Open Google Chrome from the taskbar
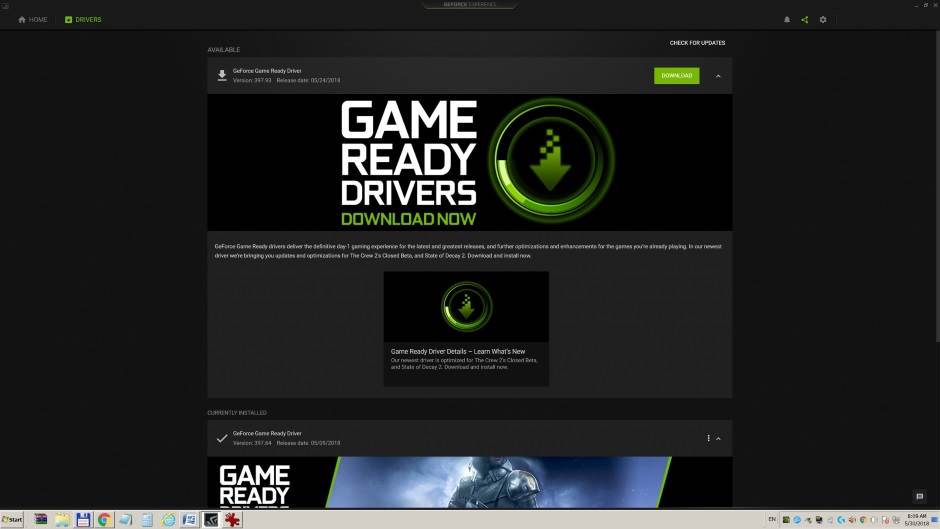 point(105,519)
